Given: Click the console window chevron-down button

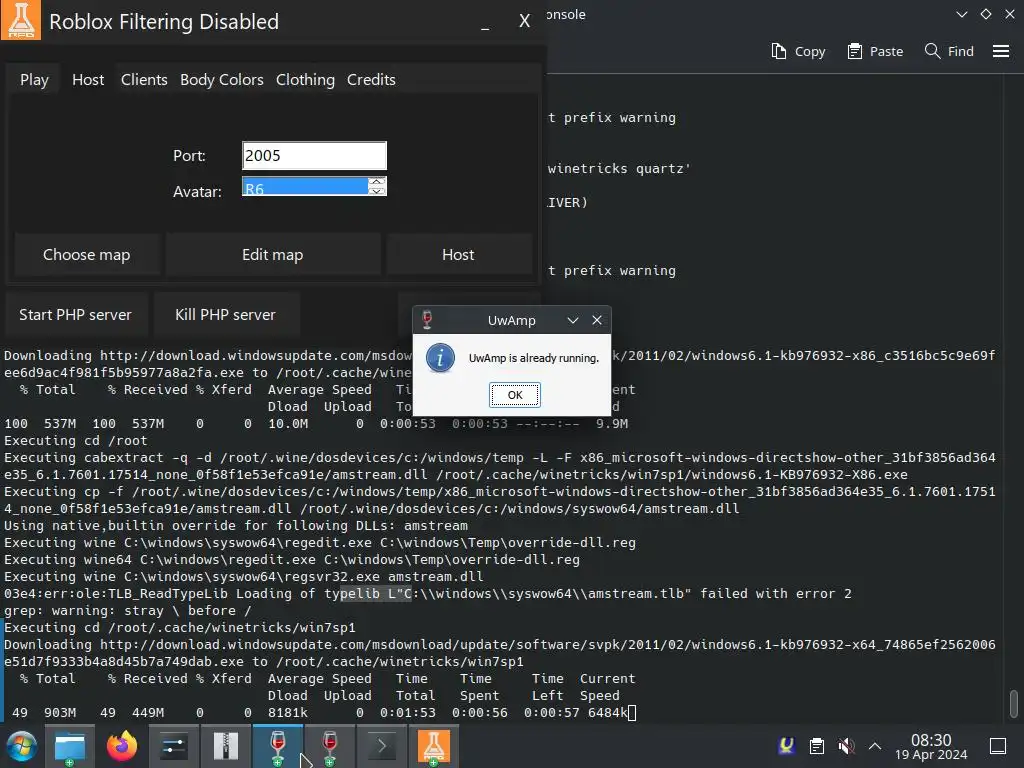Looking at the screenshot, I should pos(962,14).
